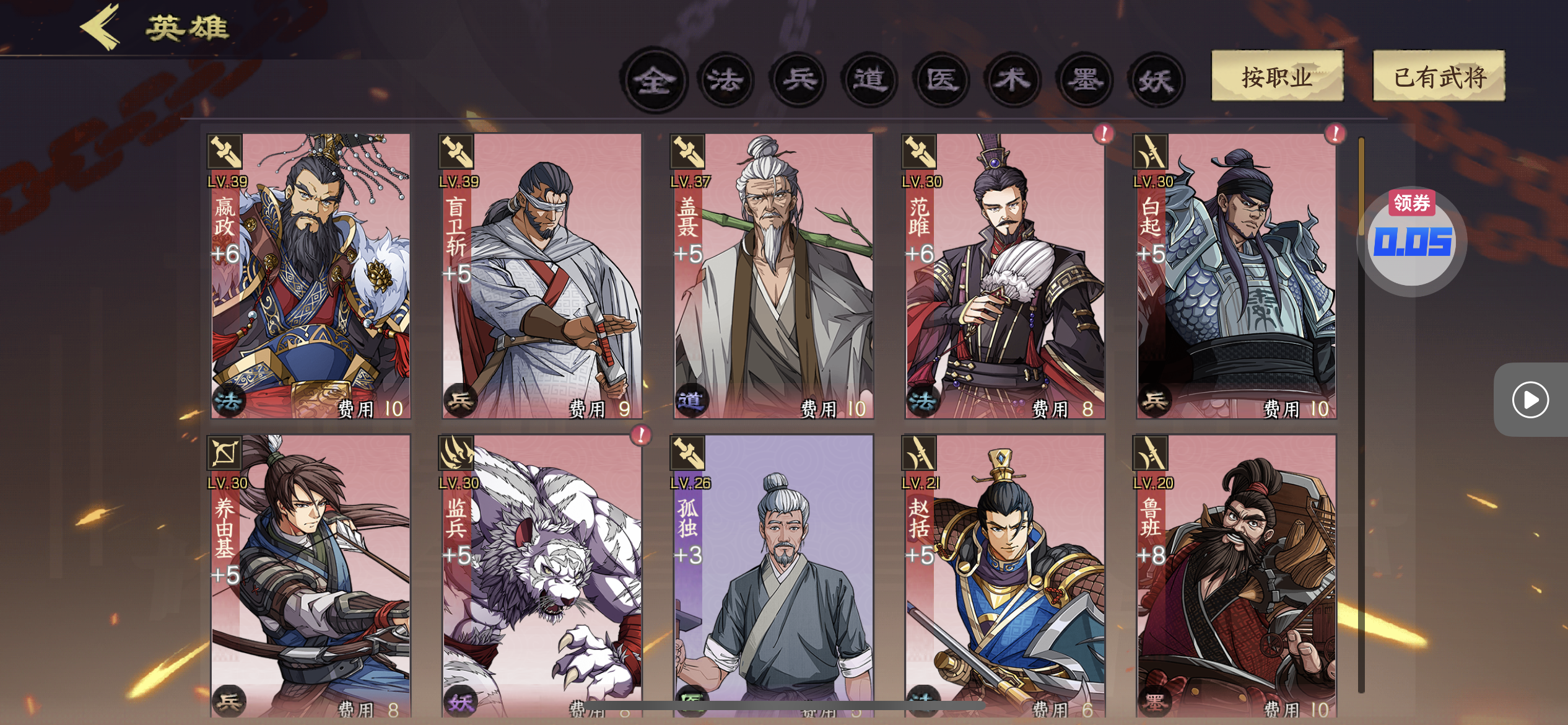Tap the play button on right edge
This screenshot has width=1568, height=725.
1530,400
